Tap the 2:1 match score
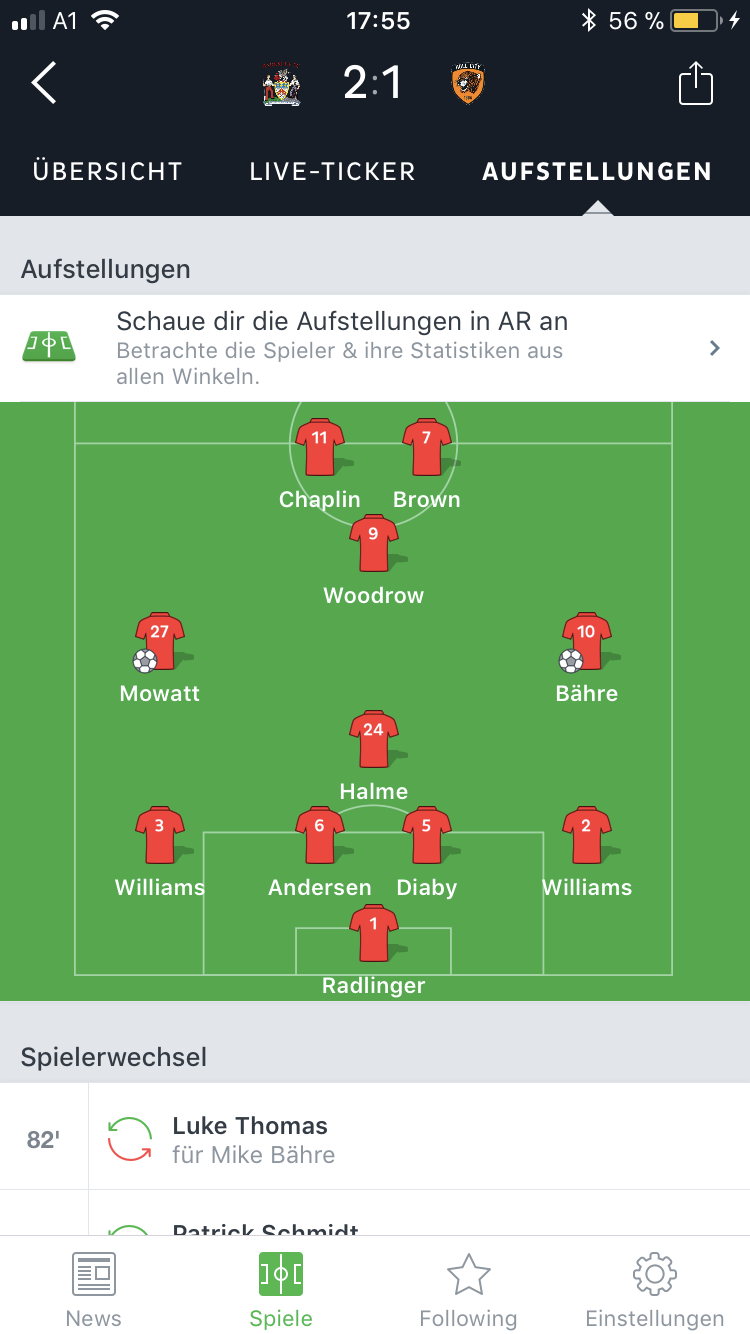This screenshot has height=1334, width=750. click(373, 83)
